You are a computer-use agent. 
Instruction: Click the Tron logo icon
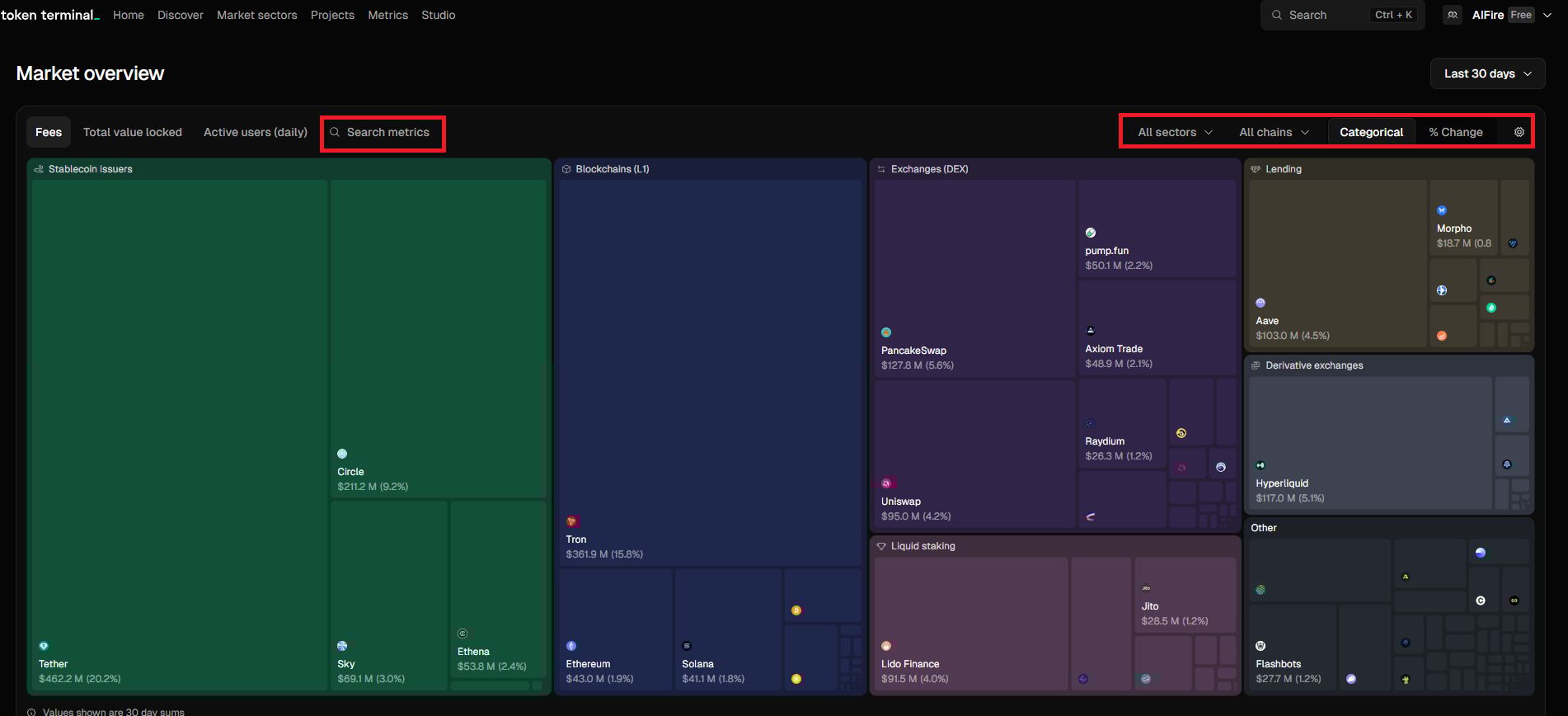pos(571,521)
